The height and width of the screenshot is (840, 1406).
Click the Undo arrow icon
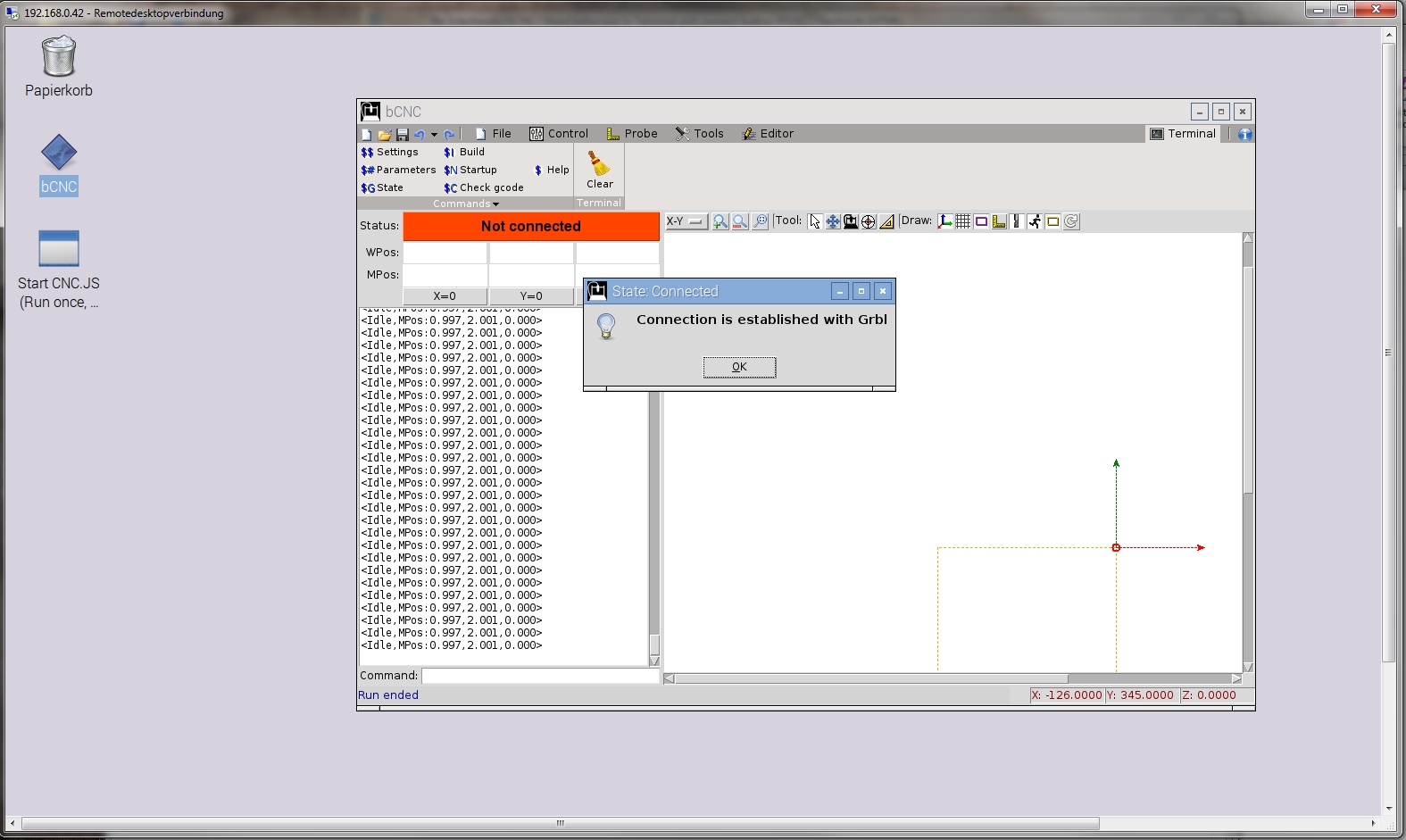pyautogui.click(x=419, y=134)
